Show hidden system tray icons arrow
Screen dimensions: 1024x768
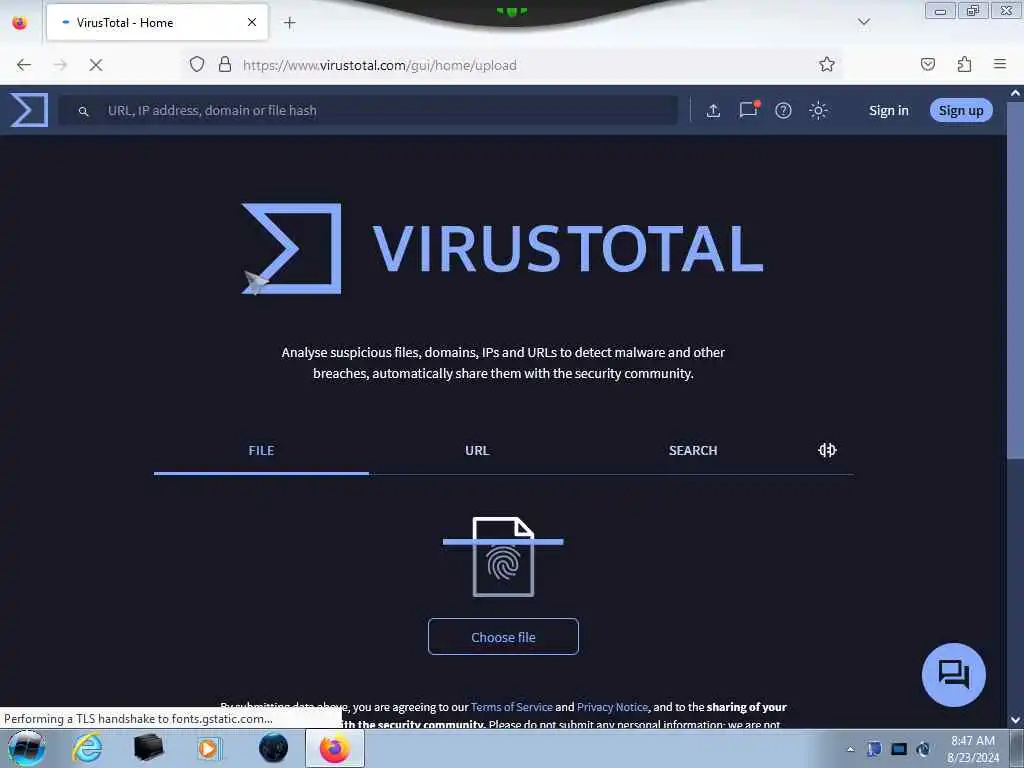click(x=850, y=749)
